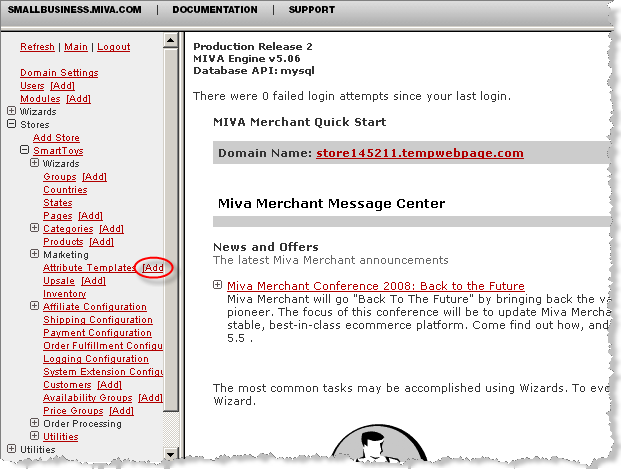Click the Add Store link
621x469 pixels.
coord(56,137)
